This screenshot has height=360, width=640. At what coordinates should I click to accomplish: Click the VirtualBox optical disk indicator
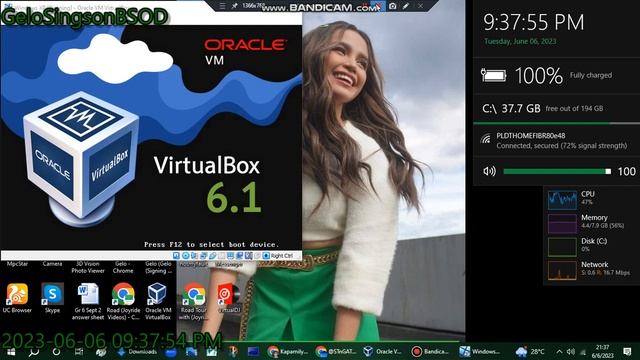pos(185,256)
